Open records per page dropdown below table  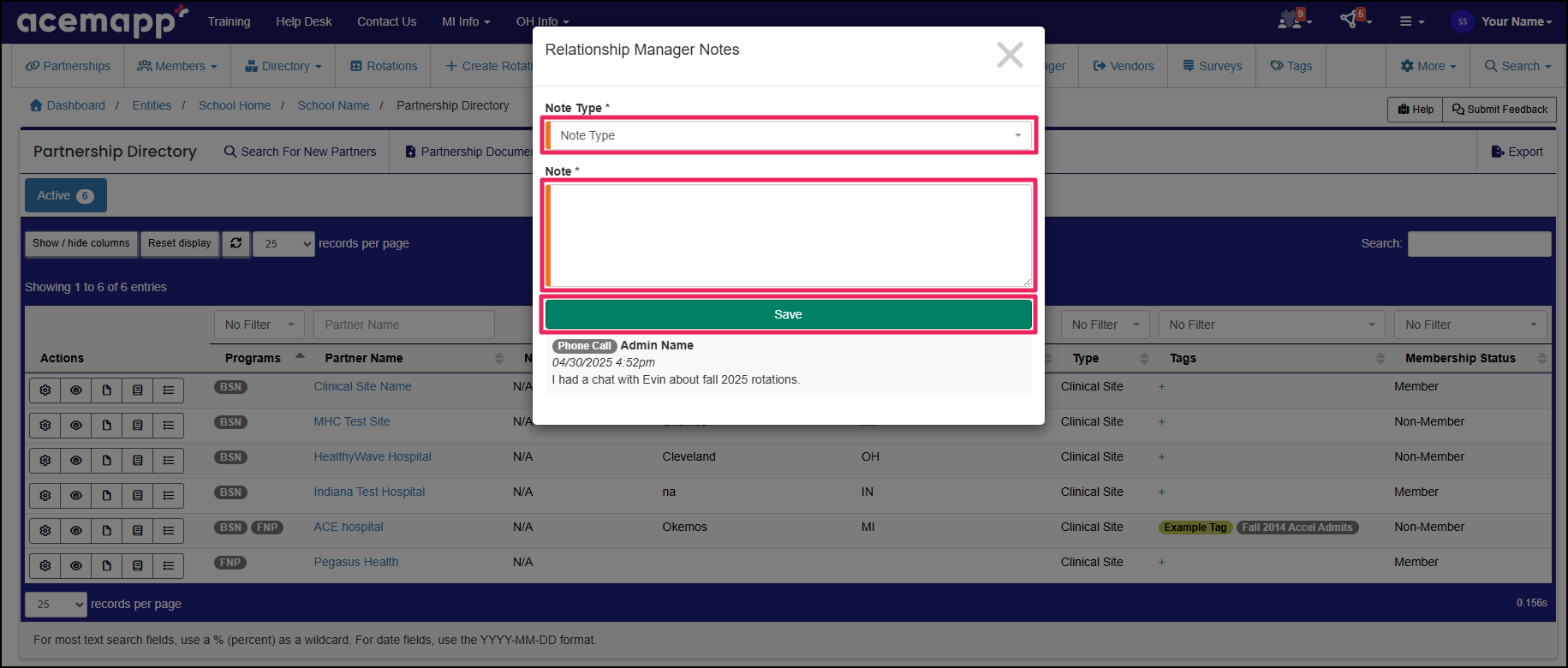pos(56,605)
